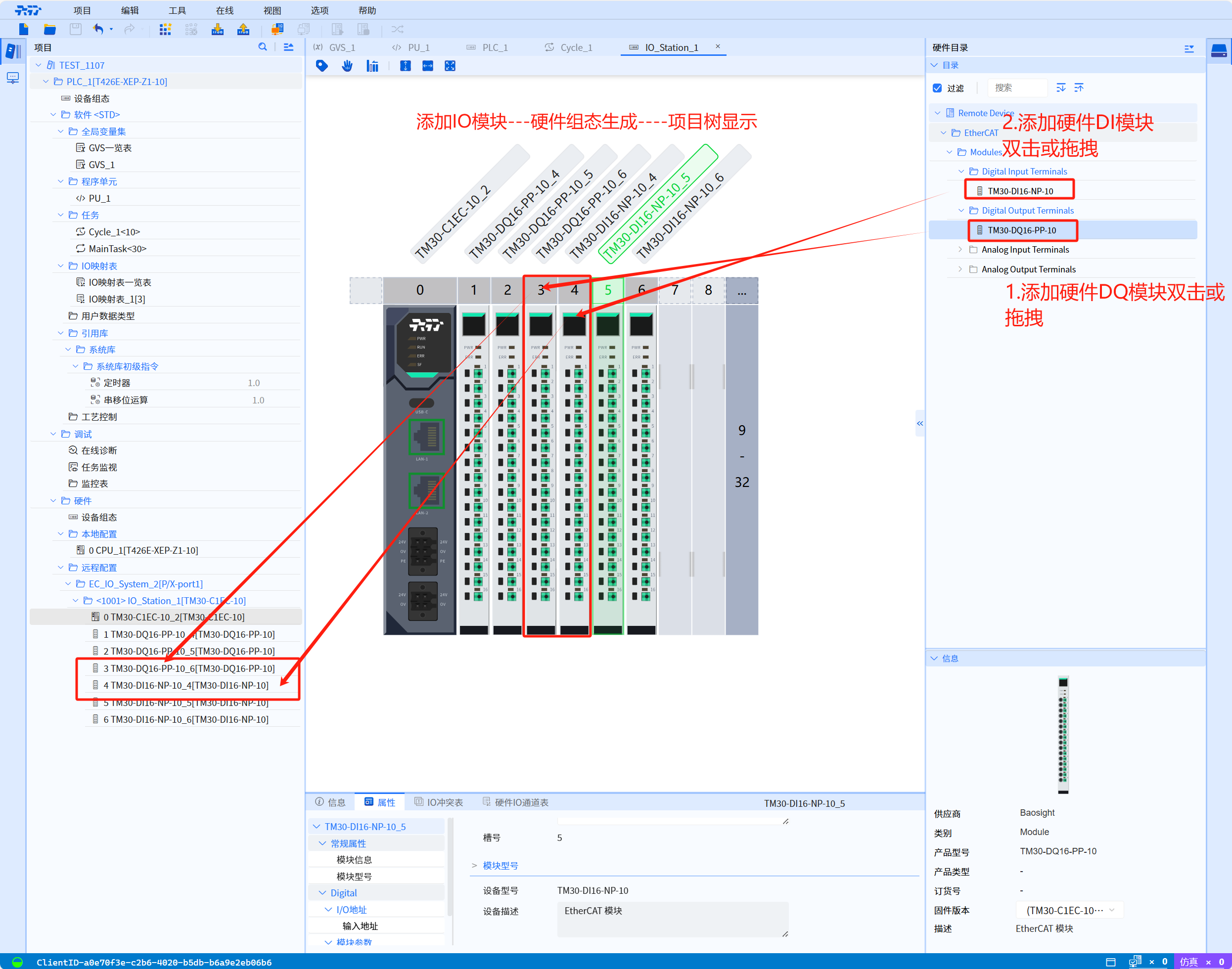Collapse the 信息 section in hardware catalog
Screen dimensions: 1232x969
point(935,658)
